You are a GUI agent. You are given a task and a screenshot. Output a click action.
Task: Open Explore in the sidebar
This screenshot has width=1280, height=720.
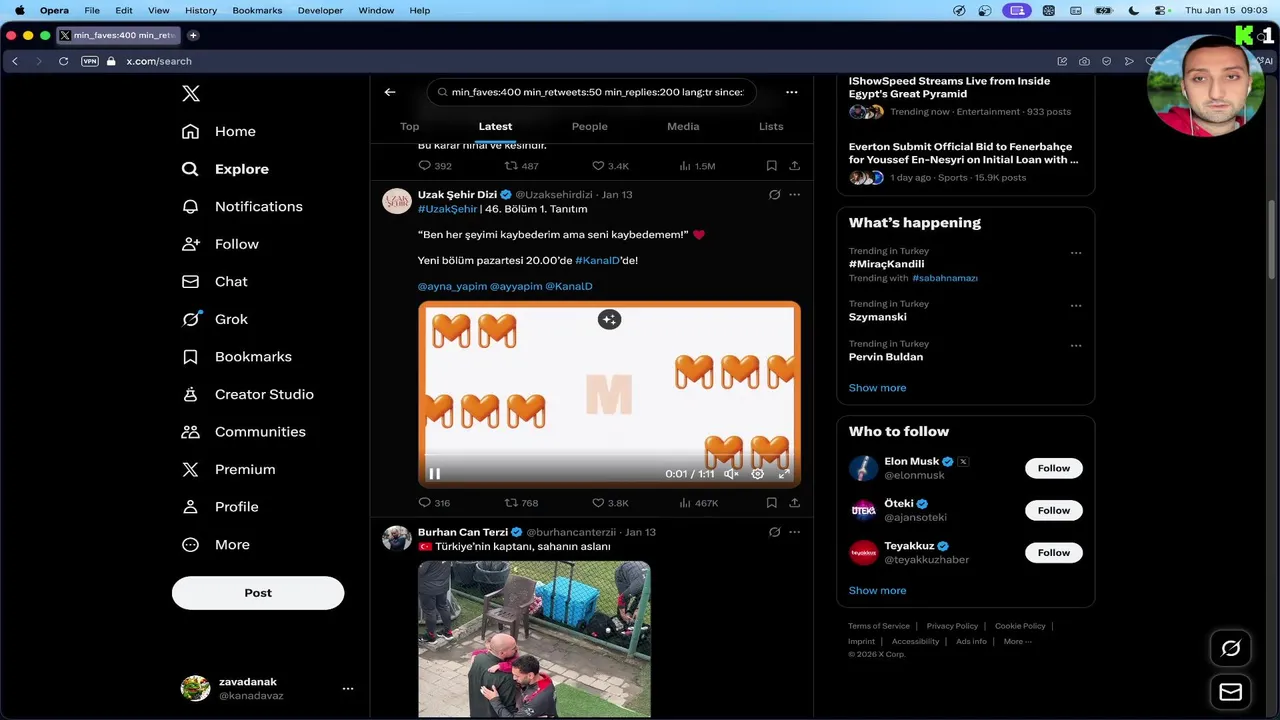coord(226,169)
